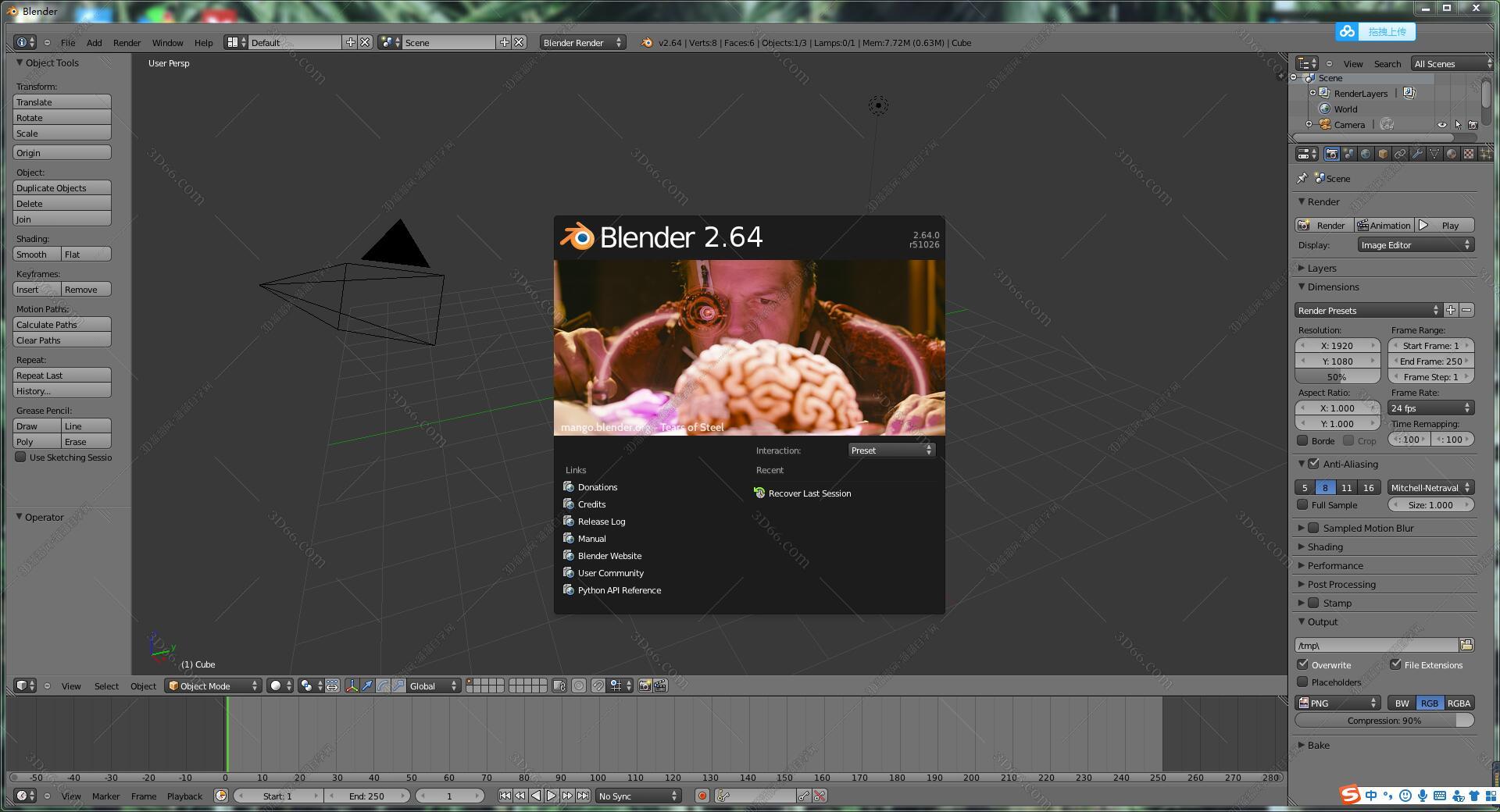Open the Texture checkerboard properties tab

[x=1469, y=155]
